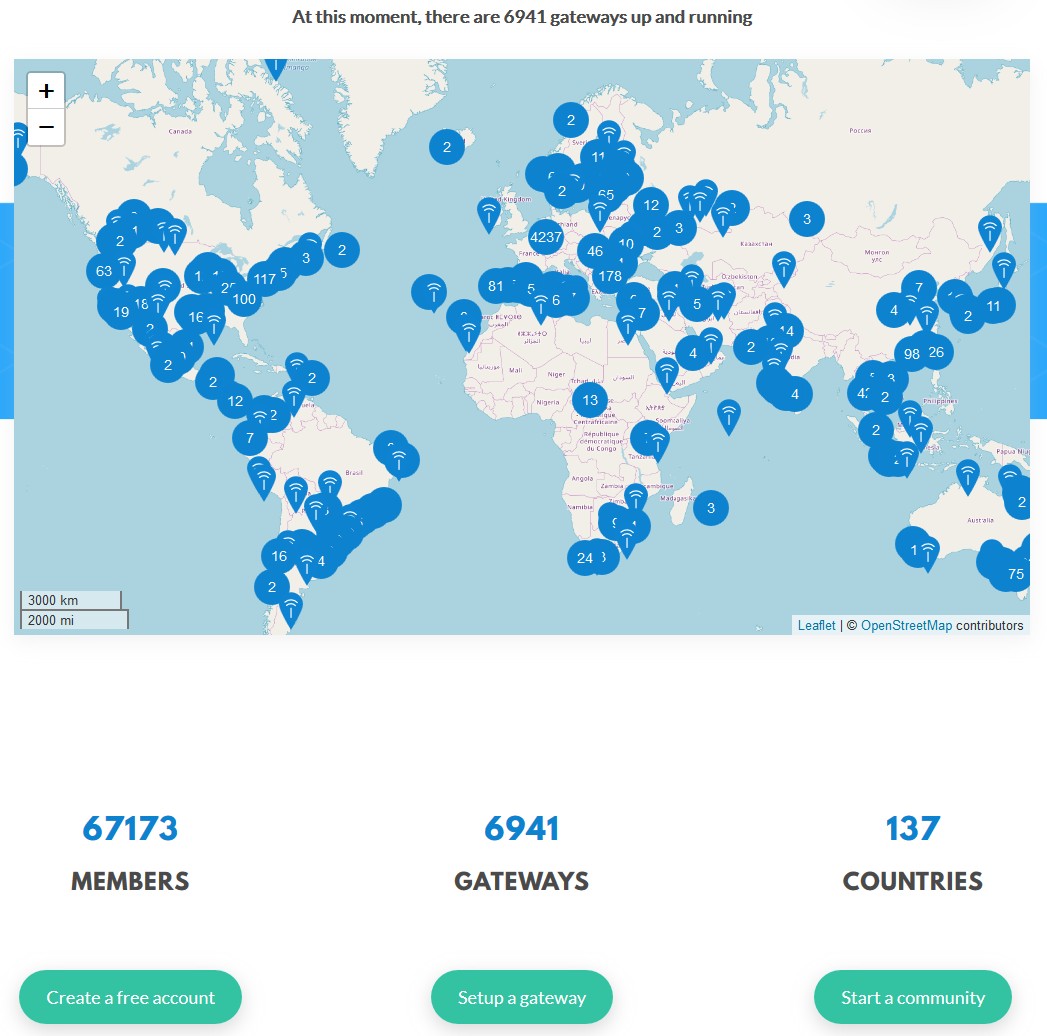Click the gateway pin in Kazakhstan

click(x=784, y=266)
